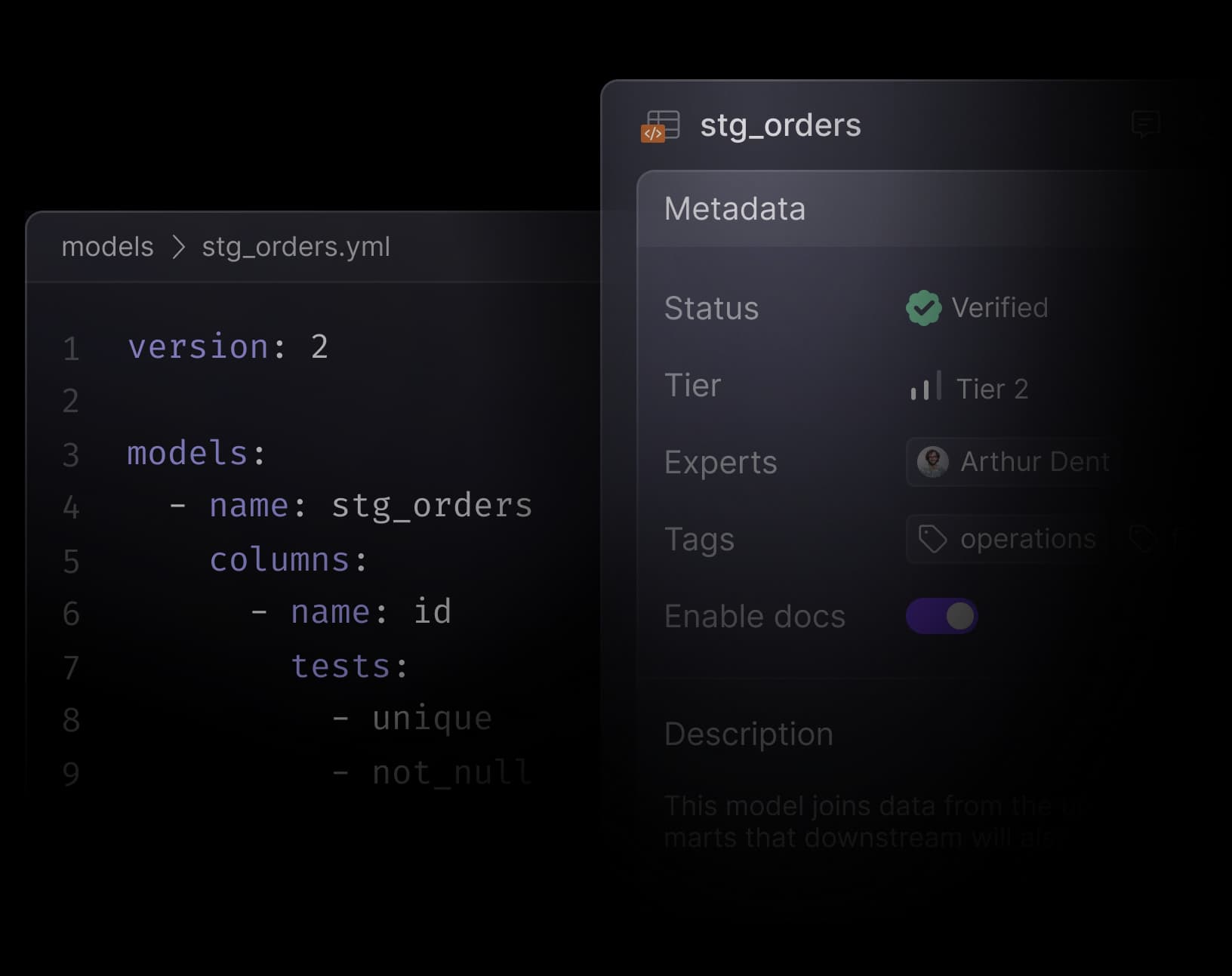1232x976 pixels.
Task: Click the 'version: 2' code line
Action: click(x=227, y=347)
